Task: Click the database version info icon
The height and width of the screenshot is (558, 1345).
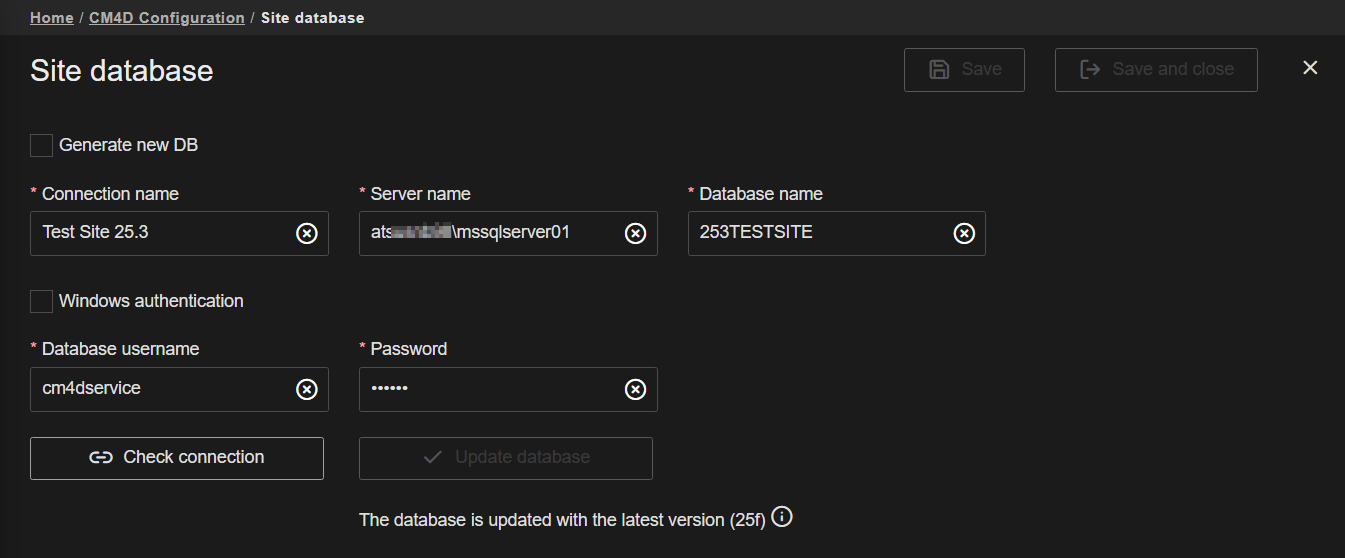Action: pyautogui.click(x=783, y=517)
